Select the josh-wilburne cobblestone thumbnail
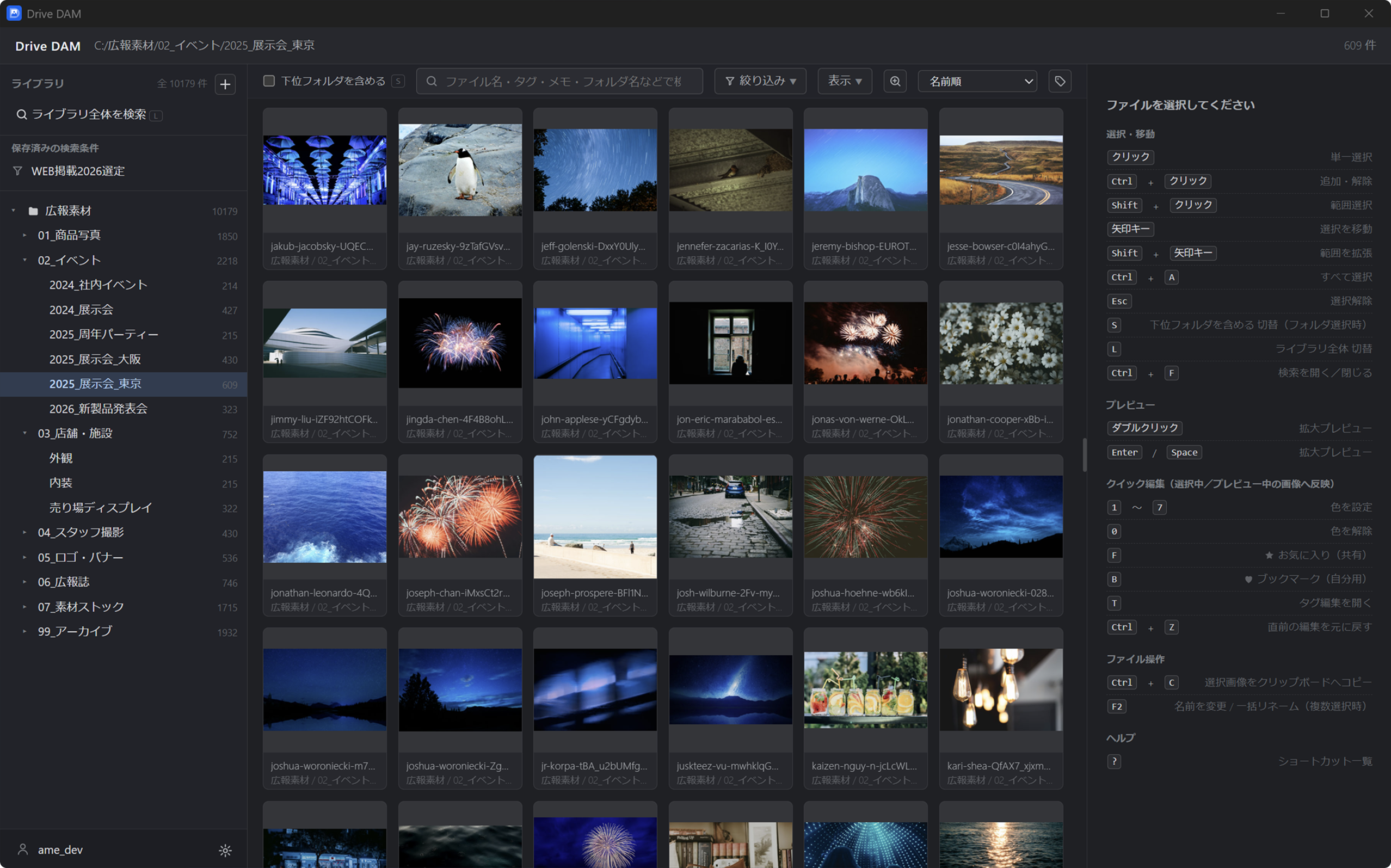This screenshot has width=1391, height=868. [x=731, y=516]
